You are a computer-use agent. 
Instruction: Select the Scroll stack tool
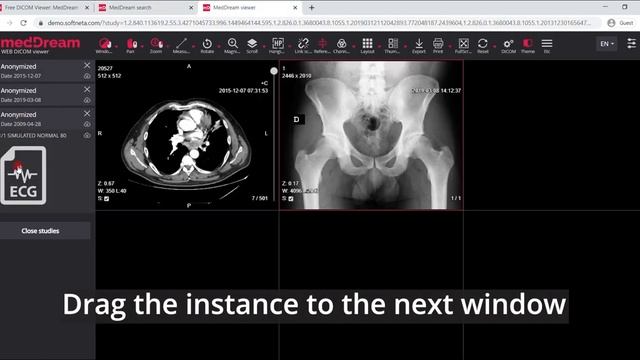click(252, 45)
